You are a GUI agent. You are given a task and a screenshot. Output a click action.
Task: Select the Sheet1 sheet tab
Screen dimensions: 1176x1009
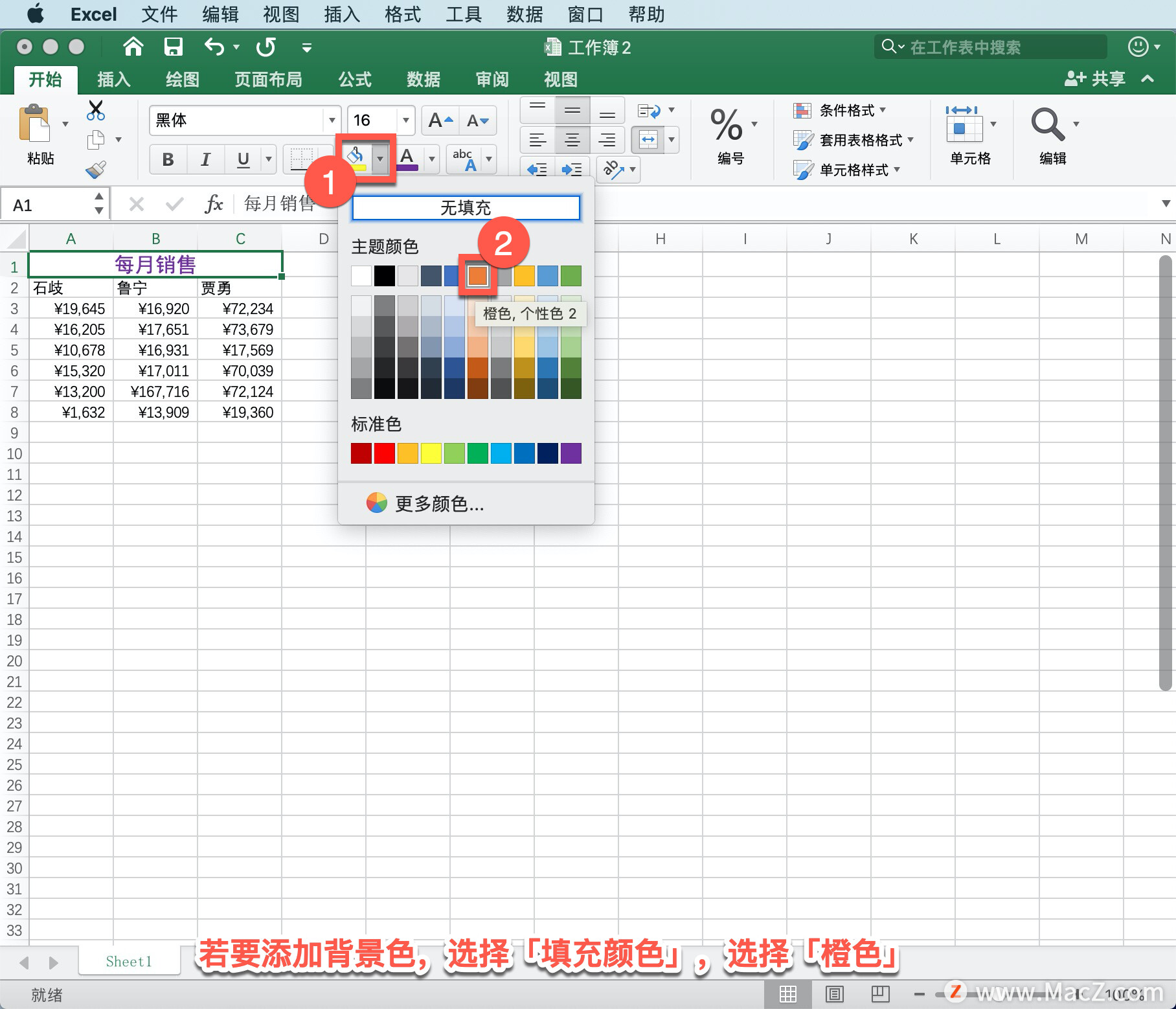pyautogui.click(x=129, y=961)
